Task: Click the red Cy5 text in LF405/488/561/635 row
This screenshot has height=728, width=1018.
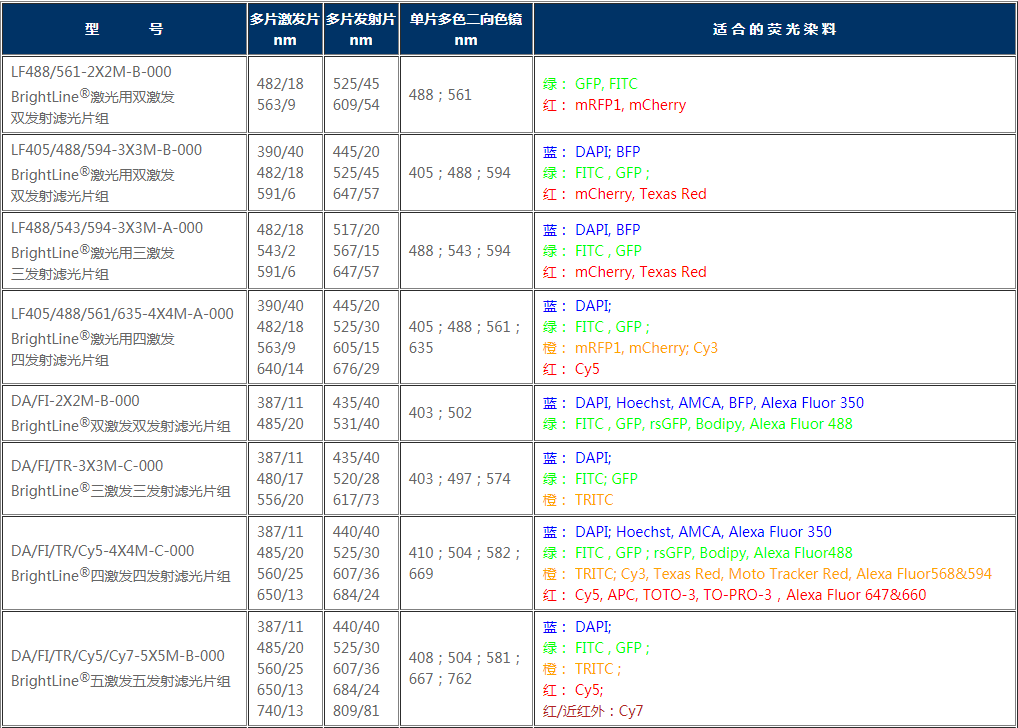Action: pos(587,370)
